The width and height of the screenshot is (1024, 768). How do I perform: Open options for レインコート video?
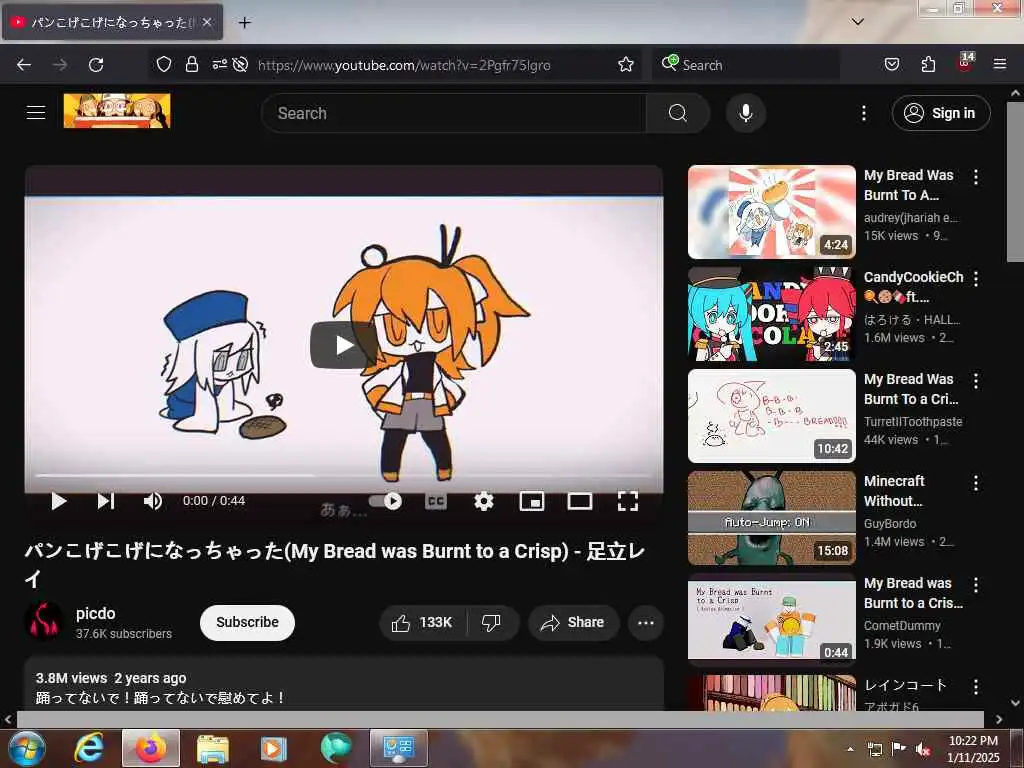pyautogui.click(x=976, y=687)
